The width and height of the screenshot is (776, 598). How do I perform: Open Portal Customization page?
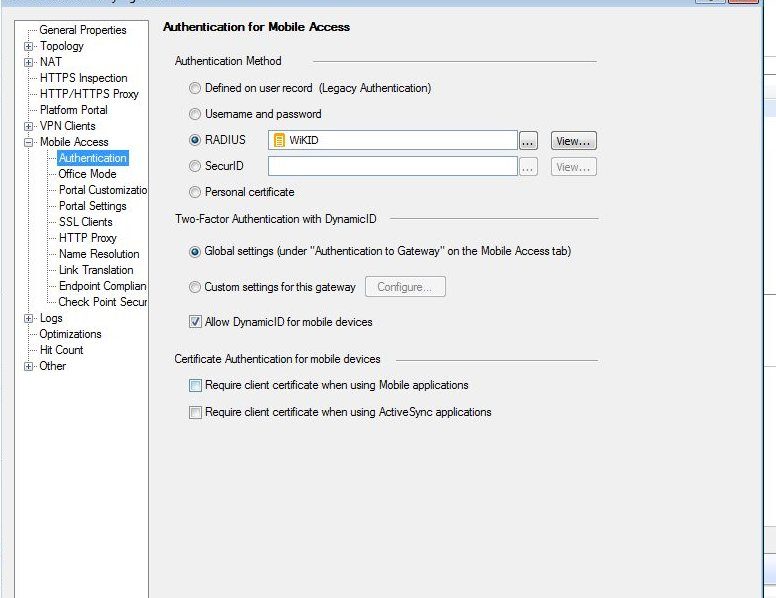click(103, 190)
